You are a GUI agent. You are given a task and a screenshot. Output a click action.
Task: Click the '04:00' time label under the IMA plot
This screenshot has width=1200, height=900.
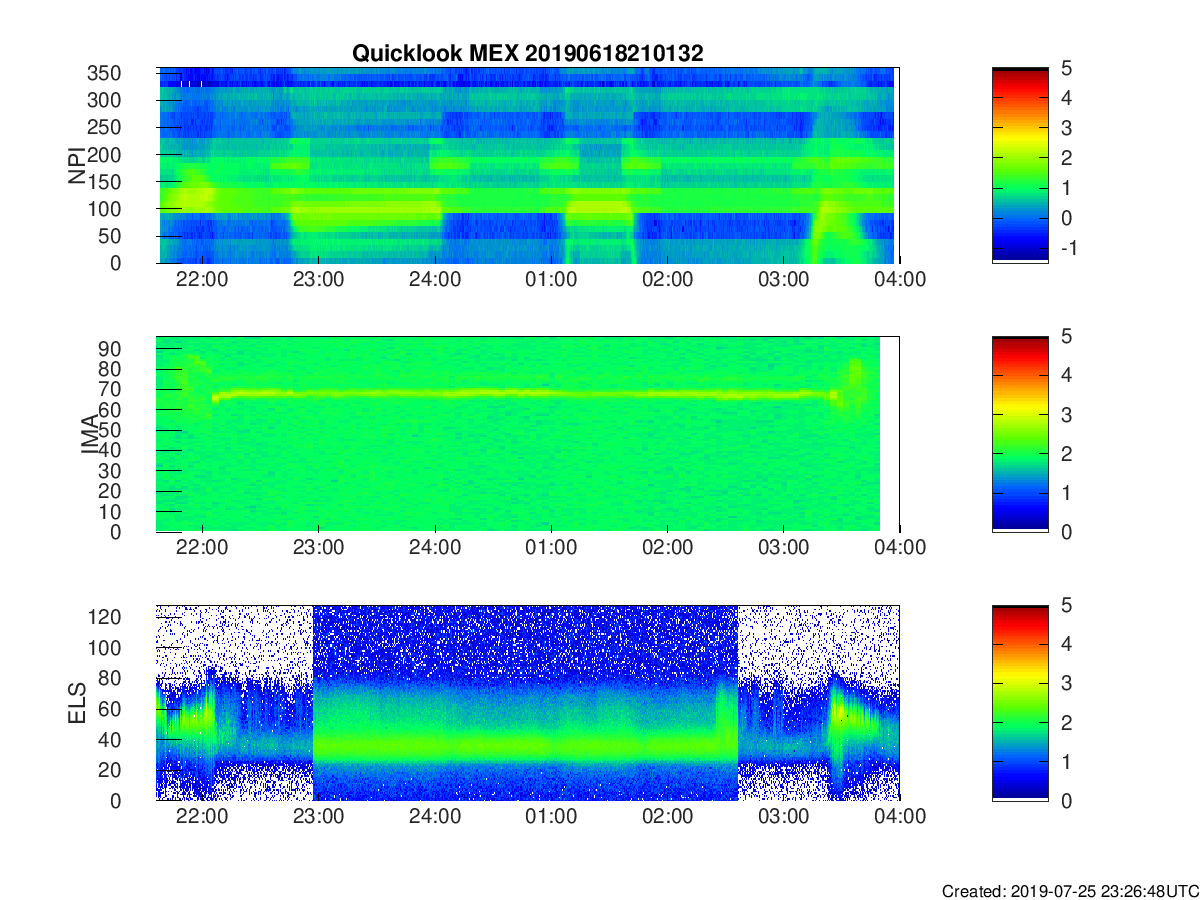[899, 549]
